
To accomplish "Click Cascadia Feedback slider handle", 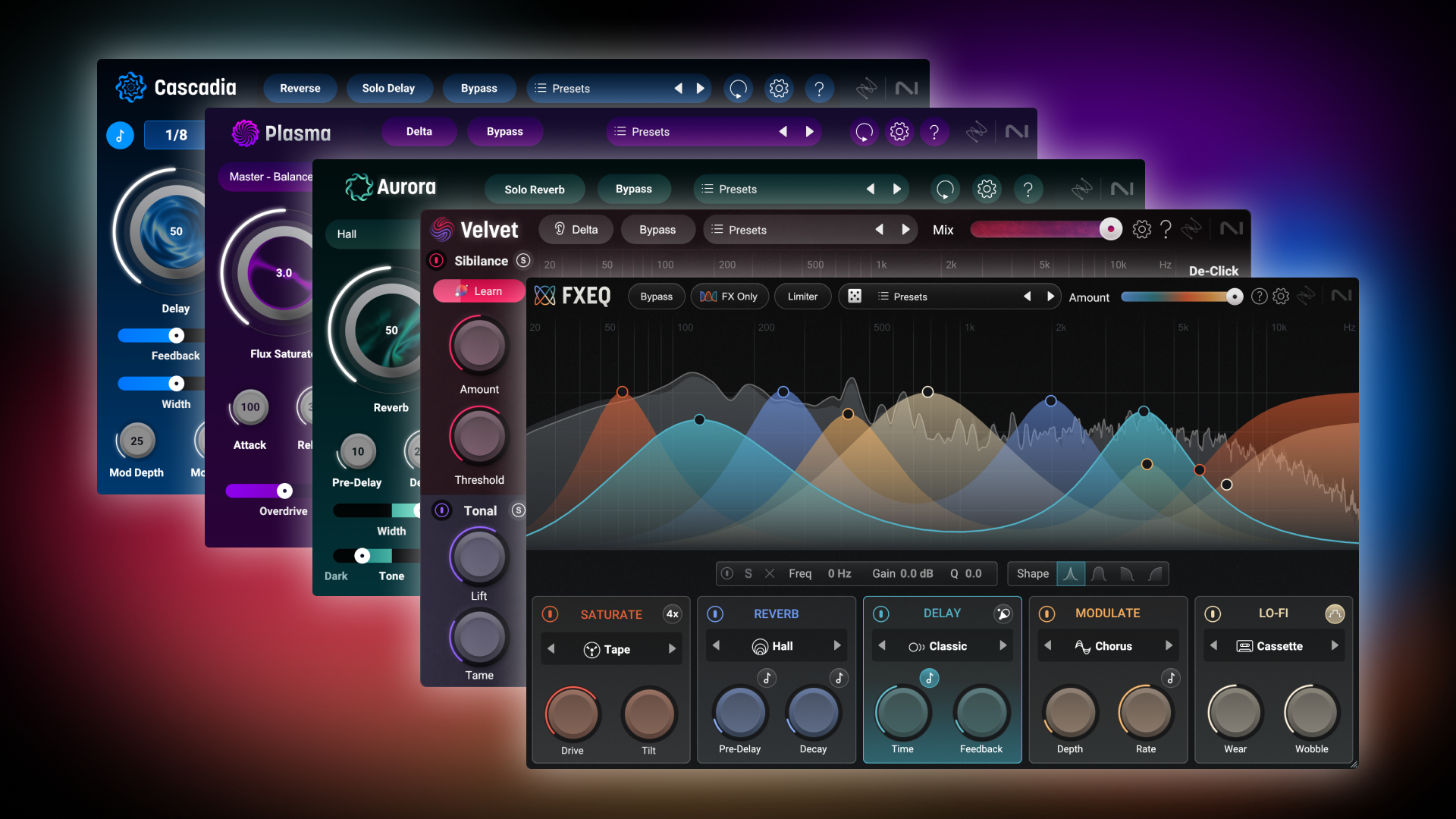I will (x=176, y=335).
